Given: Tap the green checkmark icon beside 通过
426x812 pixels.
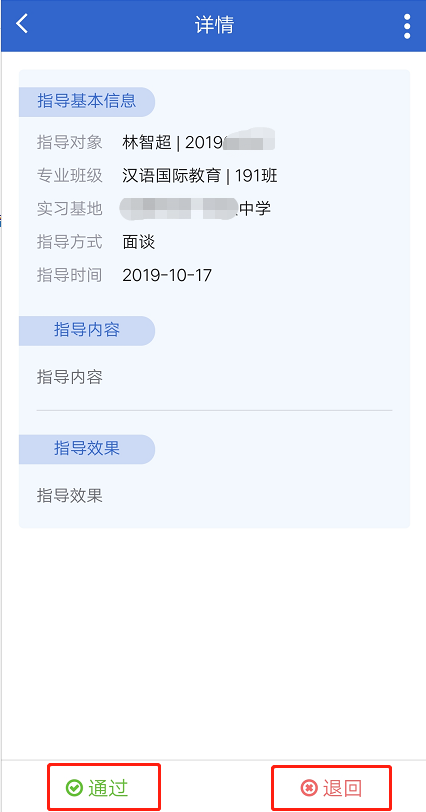Looking at the screenshot, I should [x=75, y=788].
